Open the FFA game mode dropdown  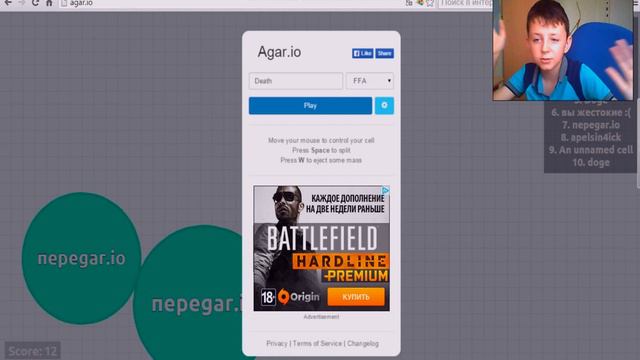tap(370, 81)
